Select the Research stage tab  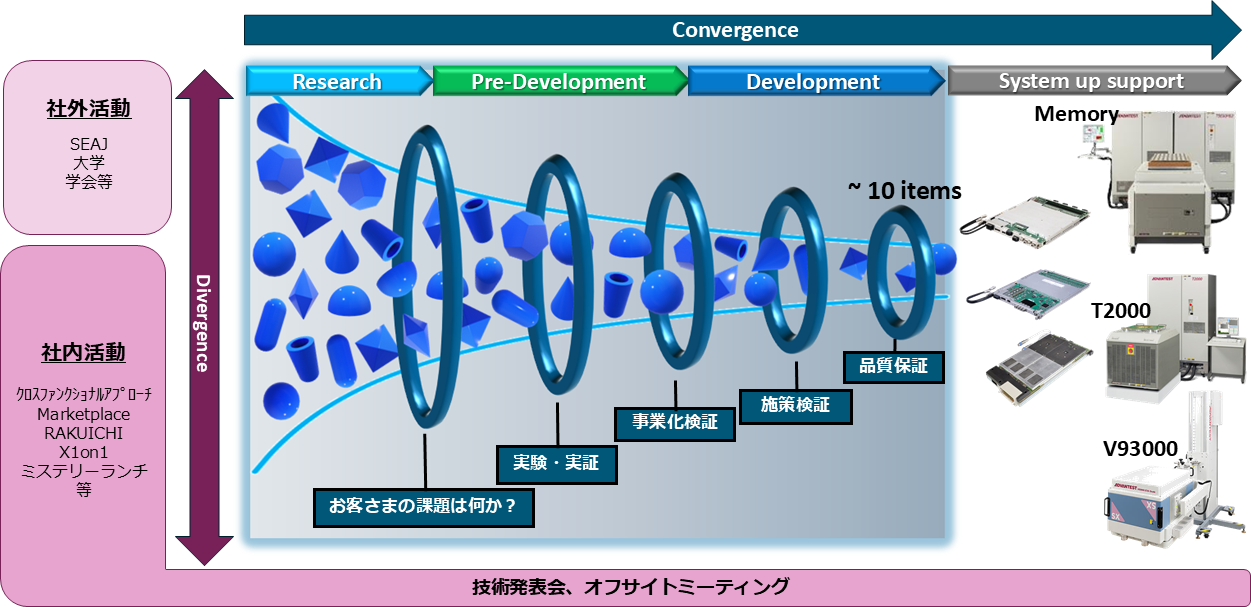(337, 82)
